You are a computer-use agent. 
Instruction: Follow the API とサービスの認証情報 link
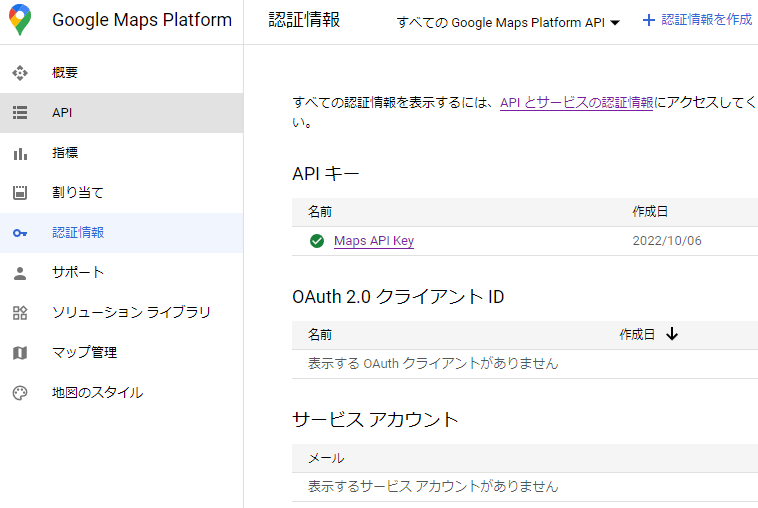point(576,103)
